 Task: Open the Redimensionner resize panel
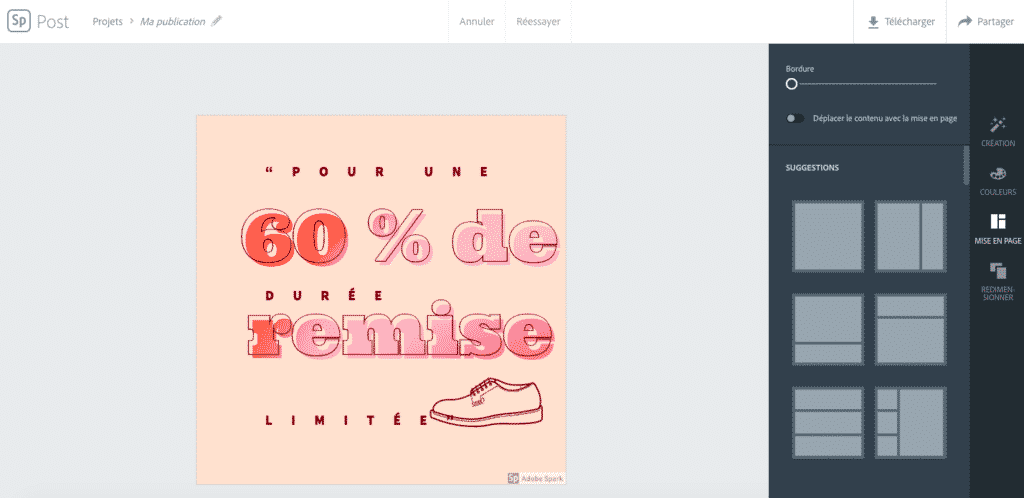(997, 271)
